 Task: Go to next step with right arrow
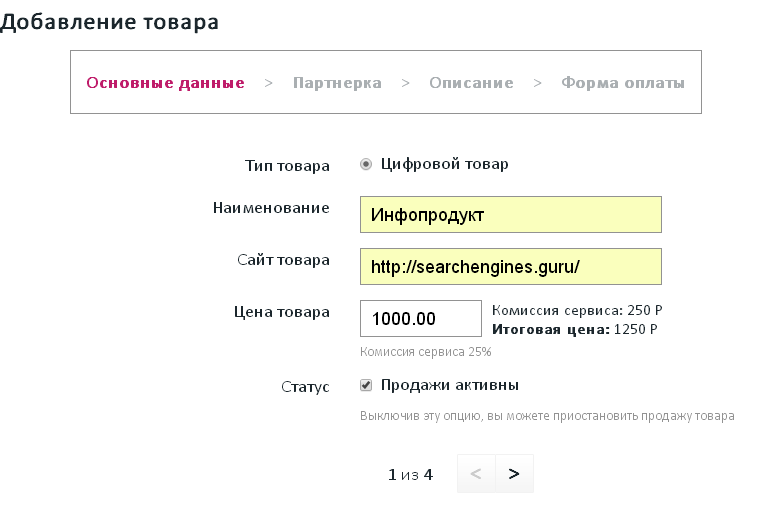click(514, 474)
